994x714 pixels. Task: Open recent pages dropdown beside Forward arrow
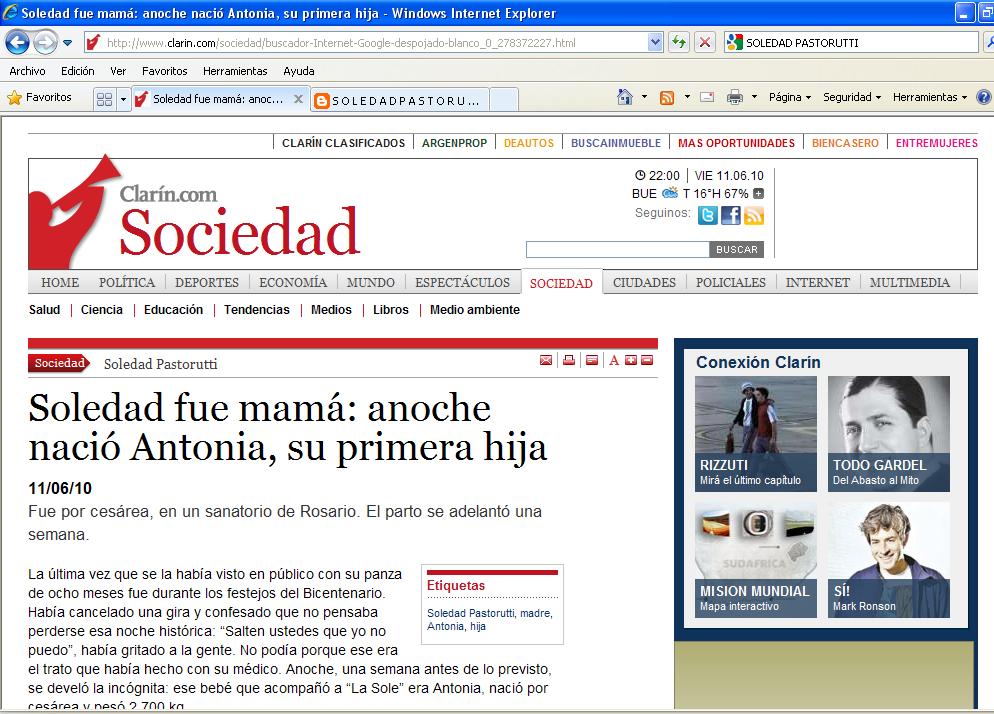point(68,43)
